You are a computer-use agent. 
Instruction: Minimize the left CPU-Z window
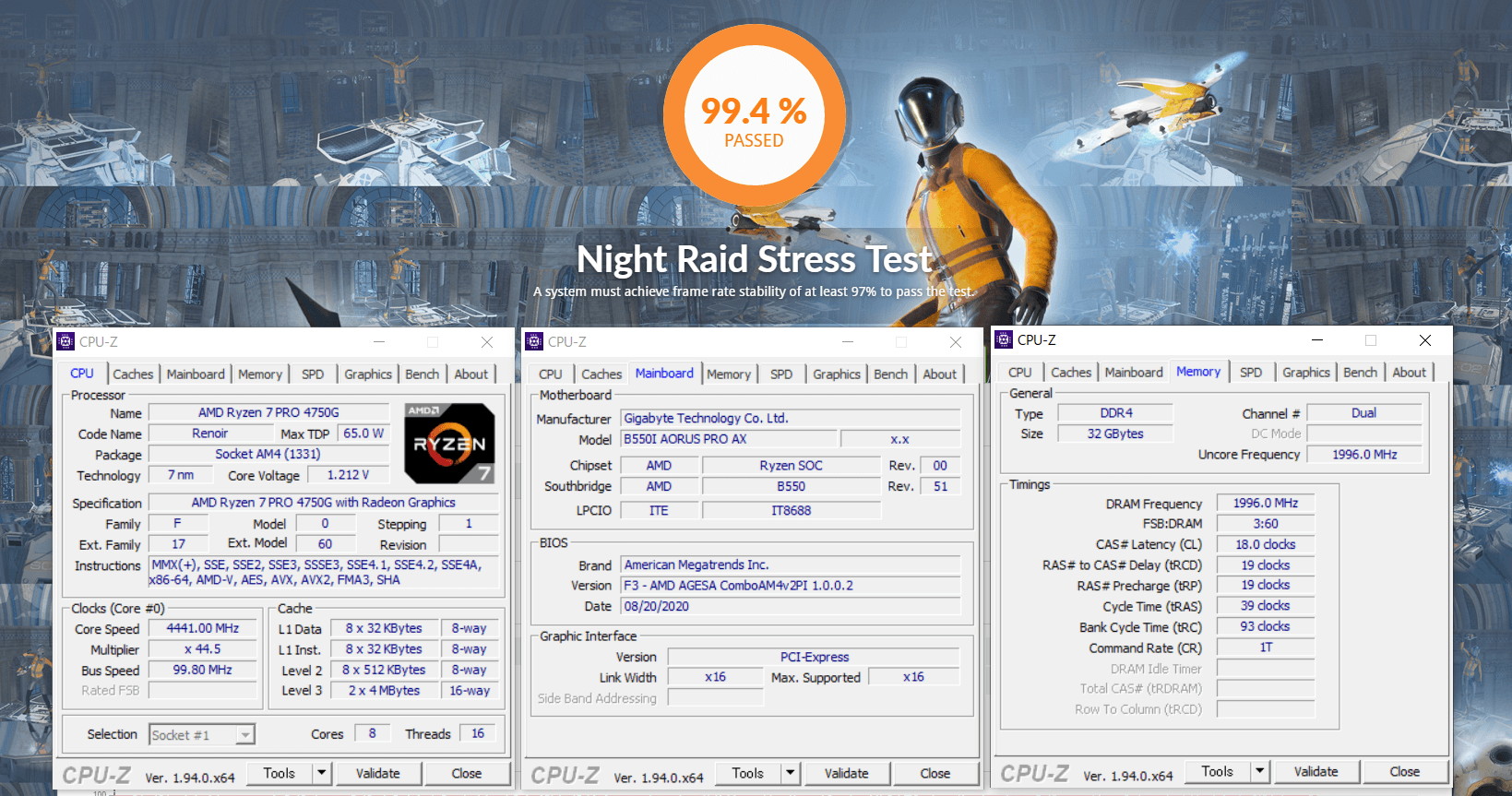coord(379,342)
